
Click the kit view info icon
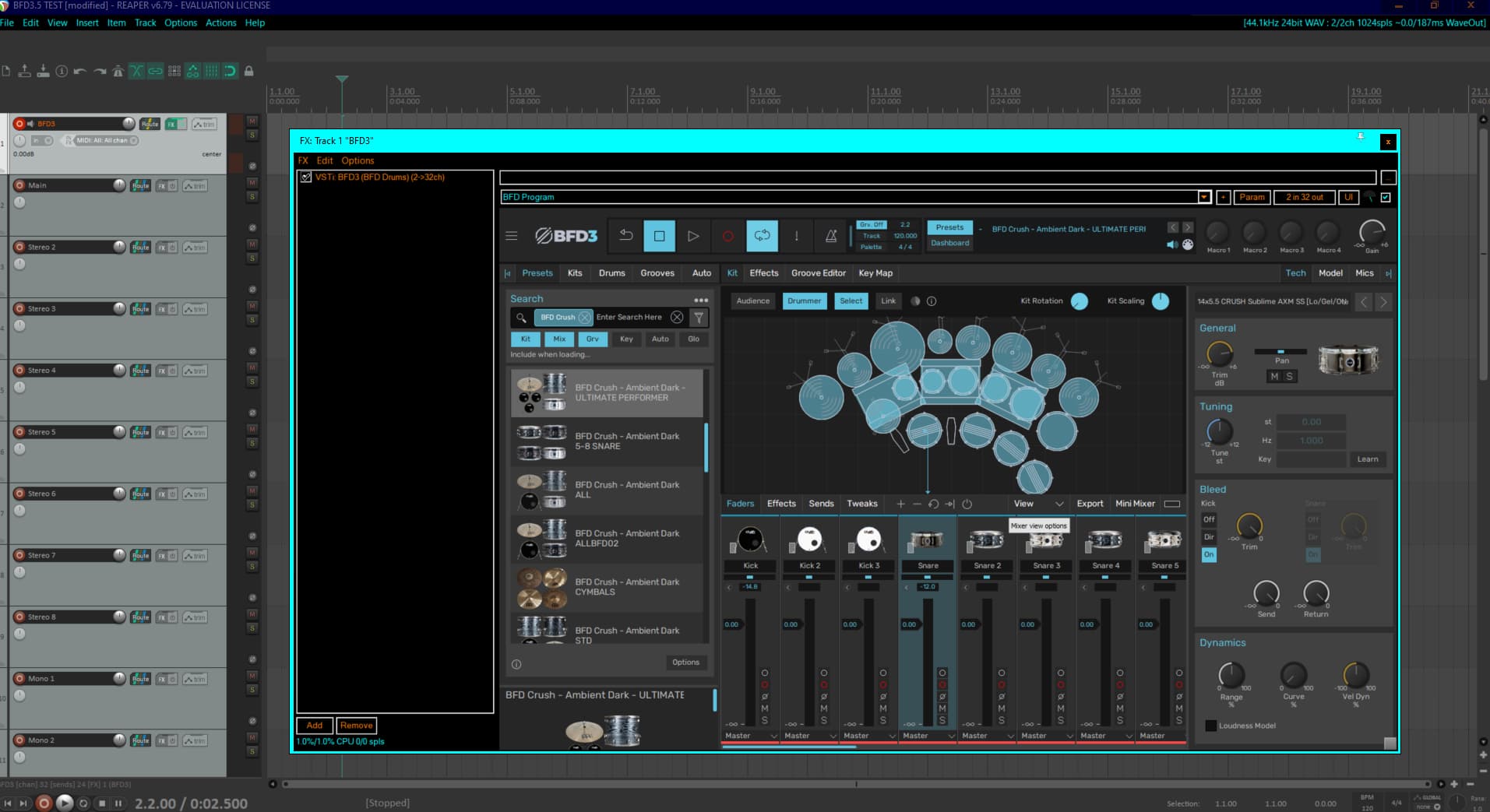(932, 301)
